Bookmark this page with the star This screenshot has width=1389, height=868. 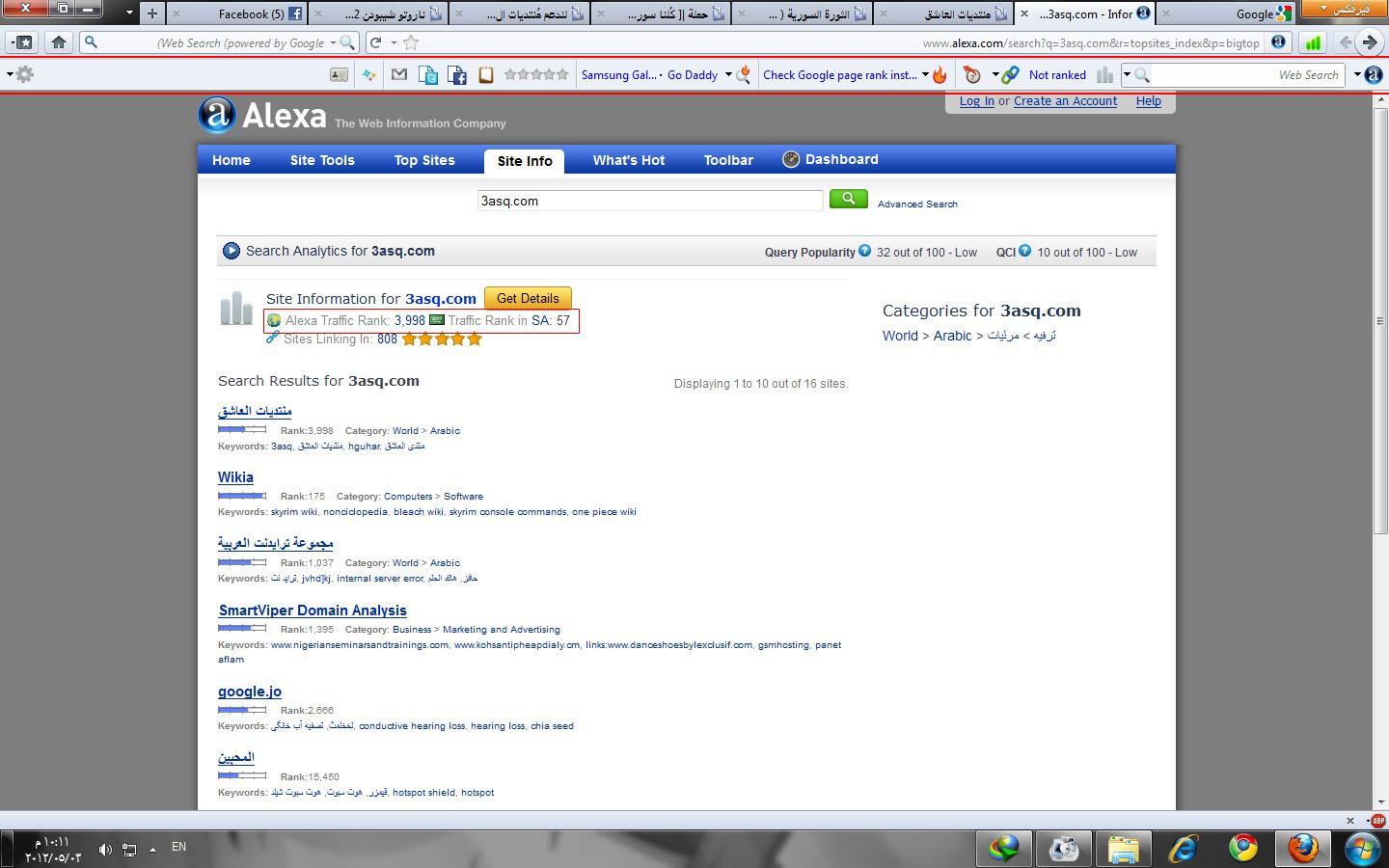click(412, 42)
